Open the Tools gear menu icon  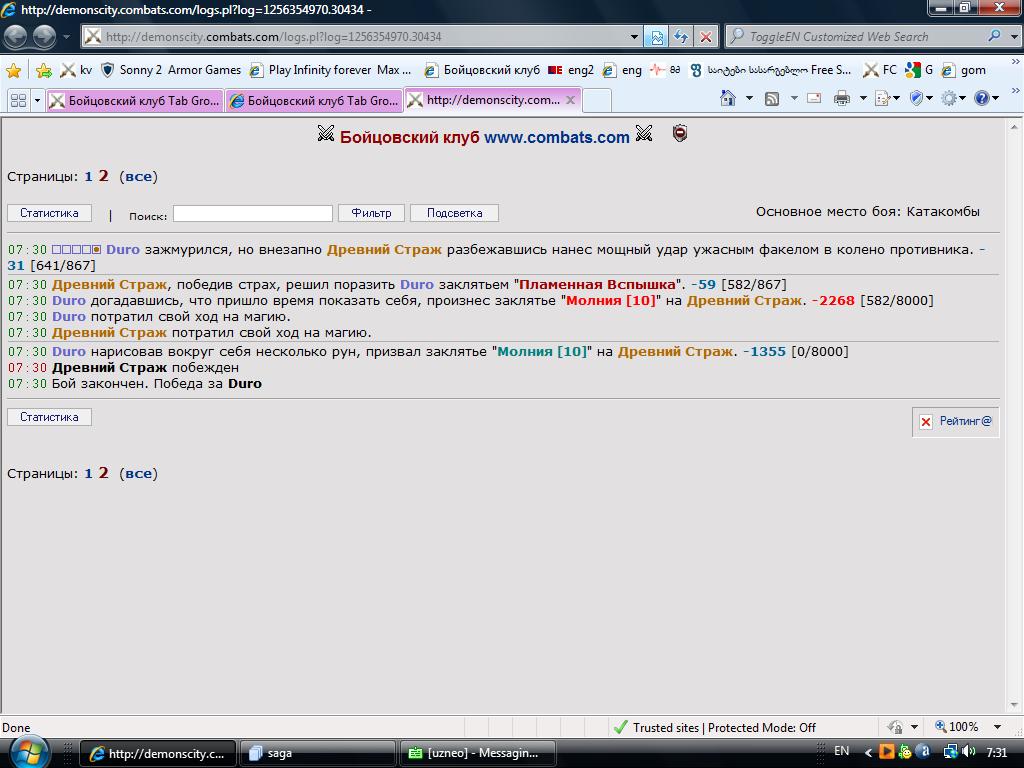tap(950, 99)
